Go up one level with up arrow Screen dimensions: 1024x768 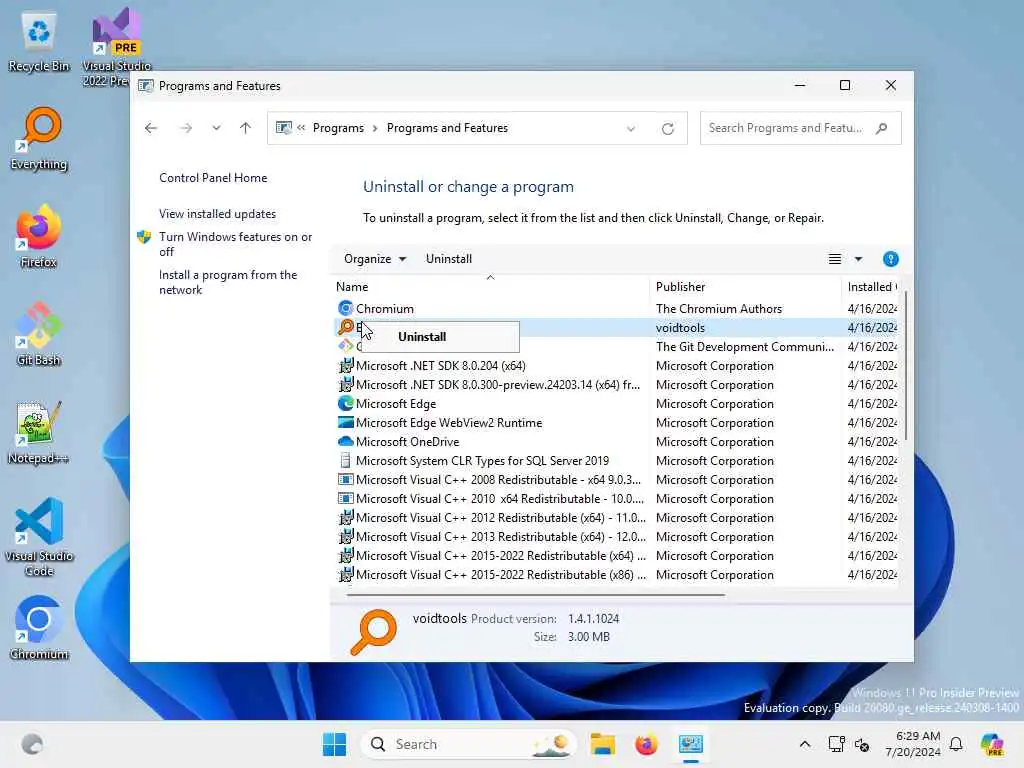246,128
